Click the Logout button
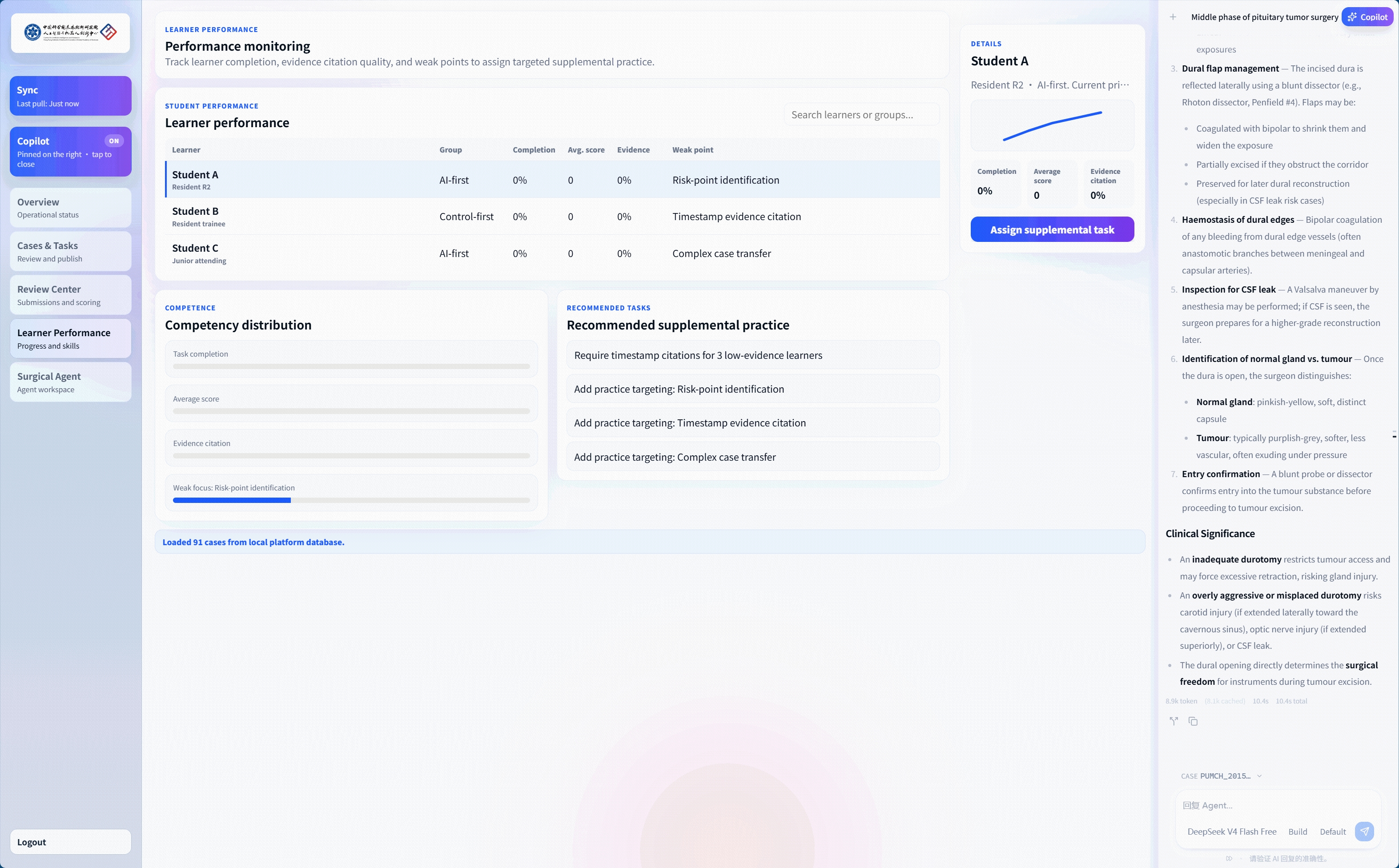1399x868 pixels. click(70, 842)
